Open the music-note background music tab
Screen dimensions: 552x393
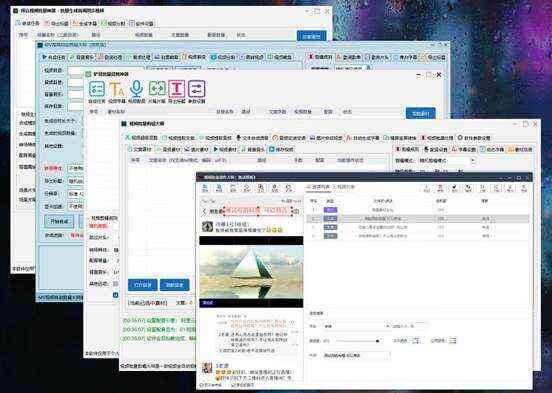pos(252,149)
